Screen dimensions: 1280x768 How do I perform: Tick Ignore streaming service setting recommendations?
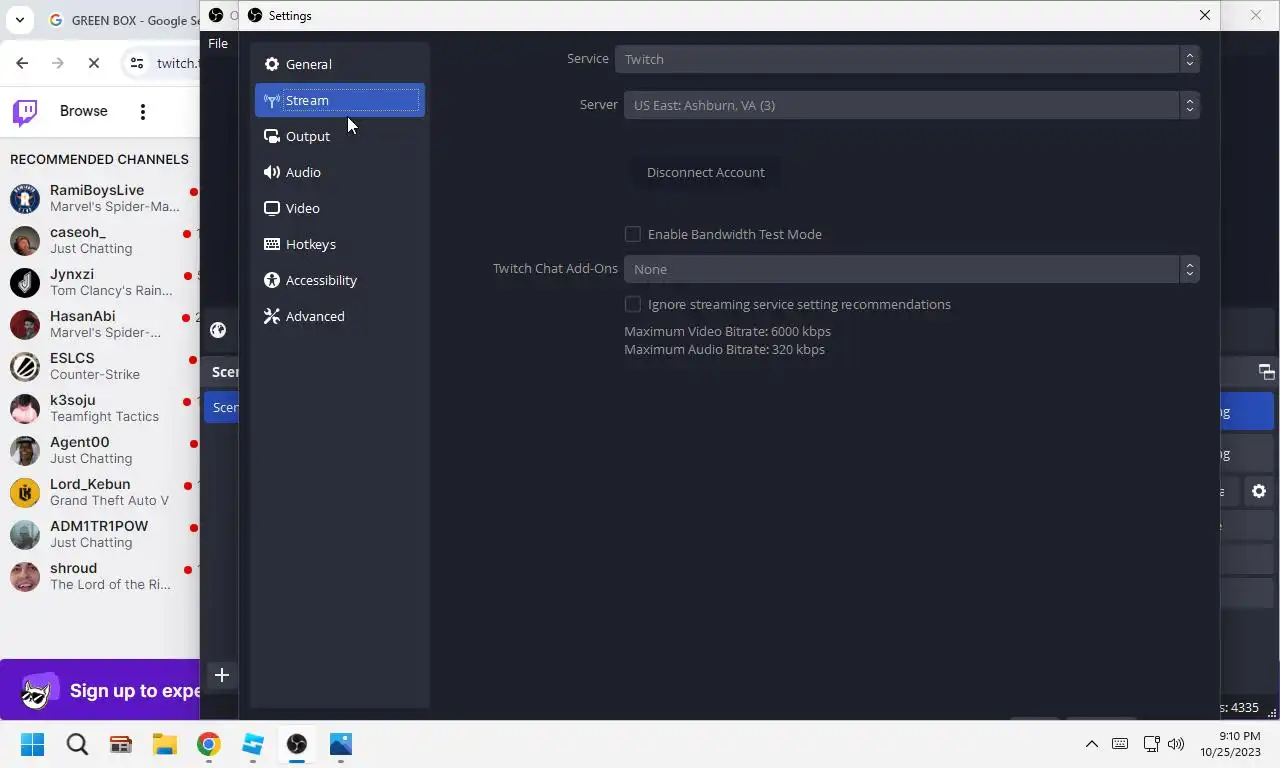coord(633,304)
